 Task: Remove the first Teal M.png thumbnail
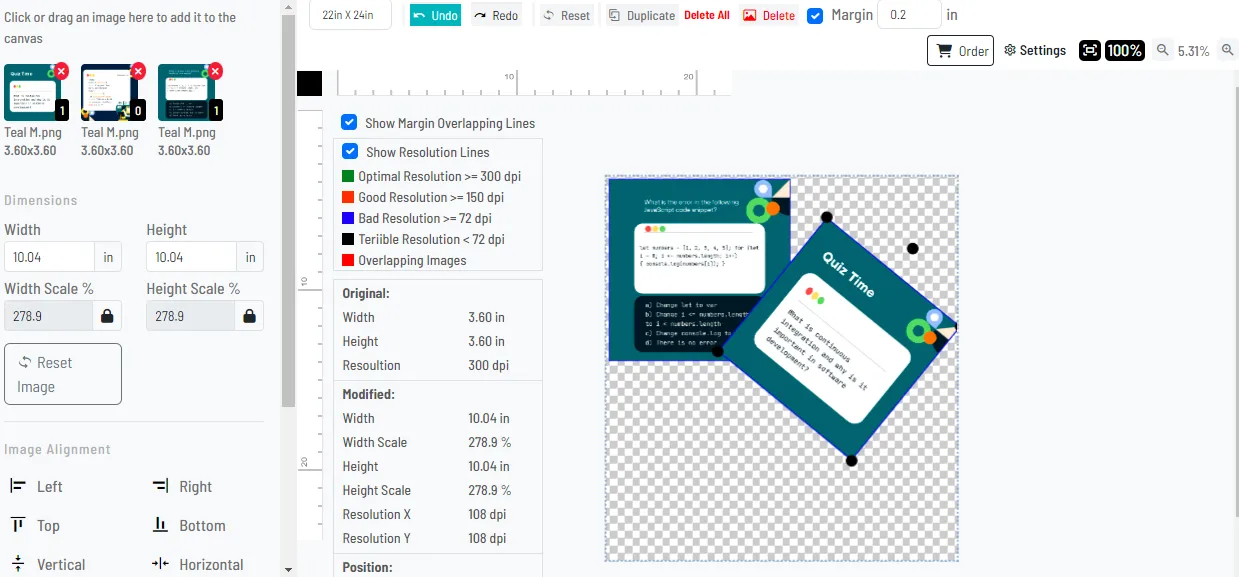pyautogui.click(x=61, y=71)
